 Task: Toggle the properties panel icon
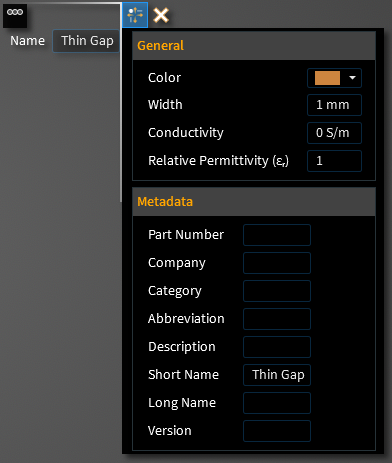[x=135, y=15]
